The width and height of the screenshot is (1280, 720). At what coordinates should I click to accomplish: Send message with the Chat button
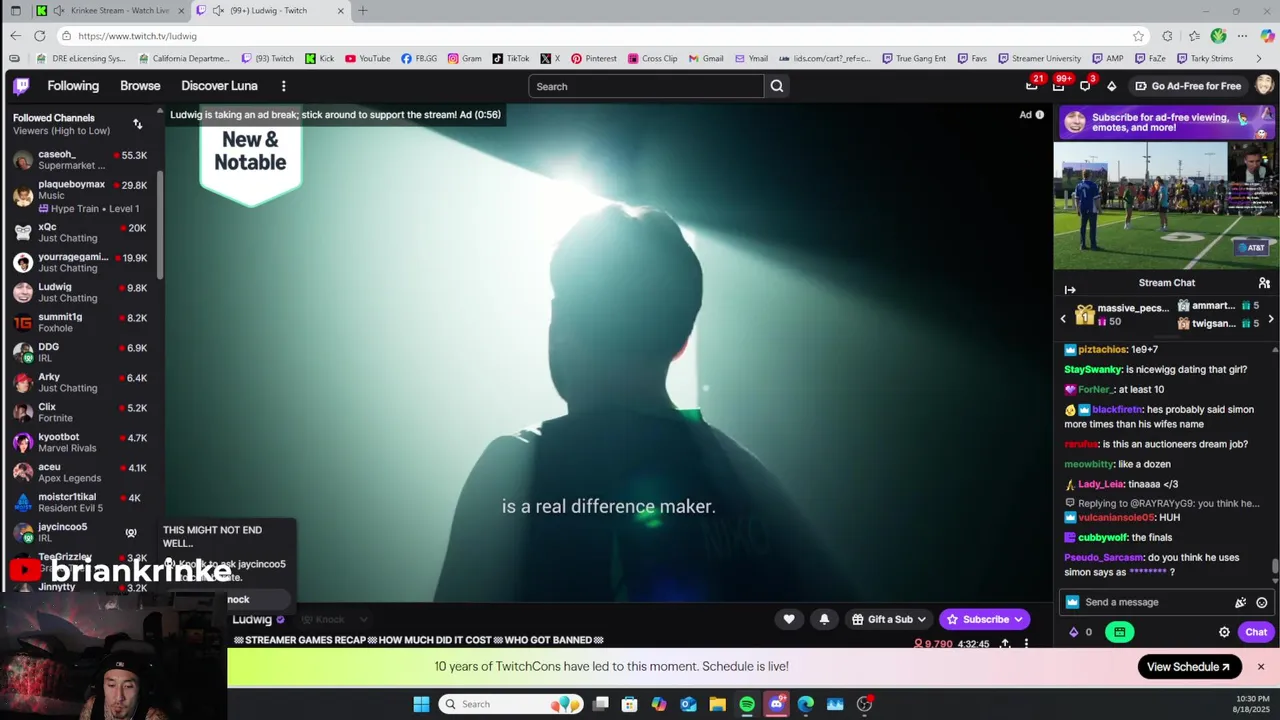coord(1256,632)
